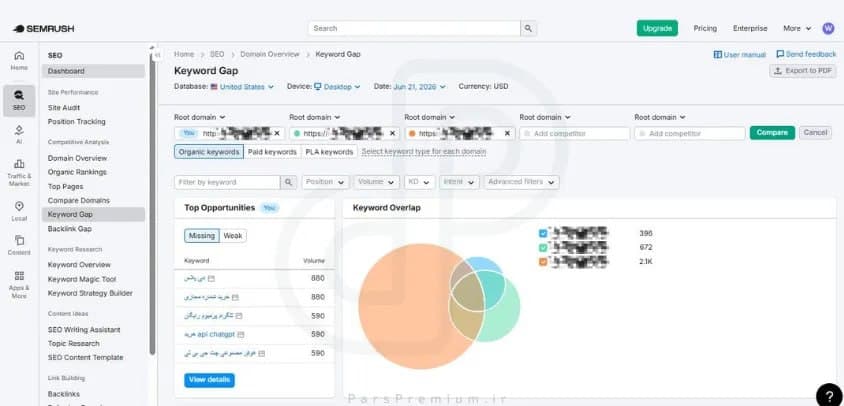Open the Local section in left rail
Screen dimensions: 844x406
click(19, 211)
